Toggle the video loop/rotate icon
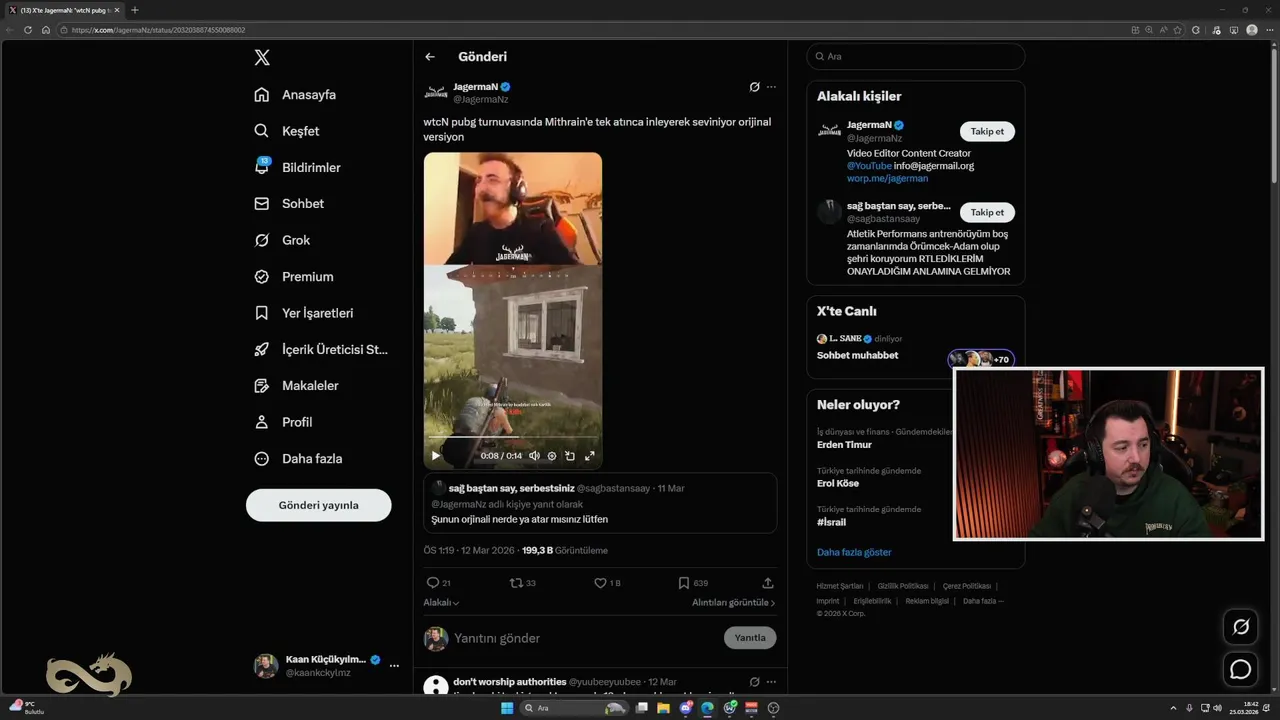The width and height of the screenshot is (1280, 720). point(570,456)
